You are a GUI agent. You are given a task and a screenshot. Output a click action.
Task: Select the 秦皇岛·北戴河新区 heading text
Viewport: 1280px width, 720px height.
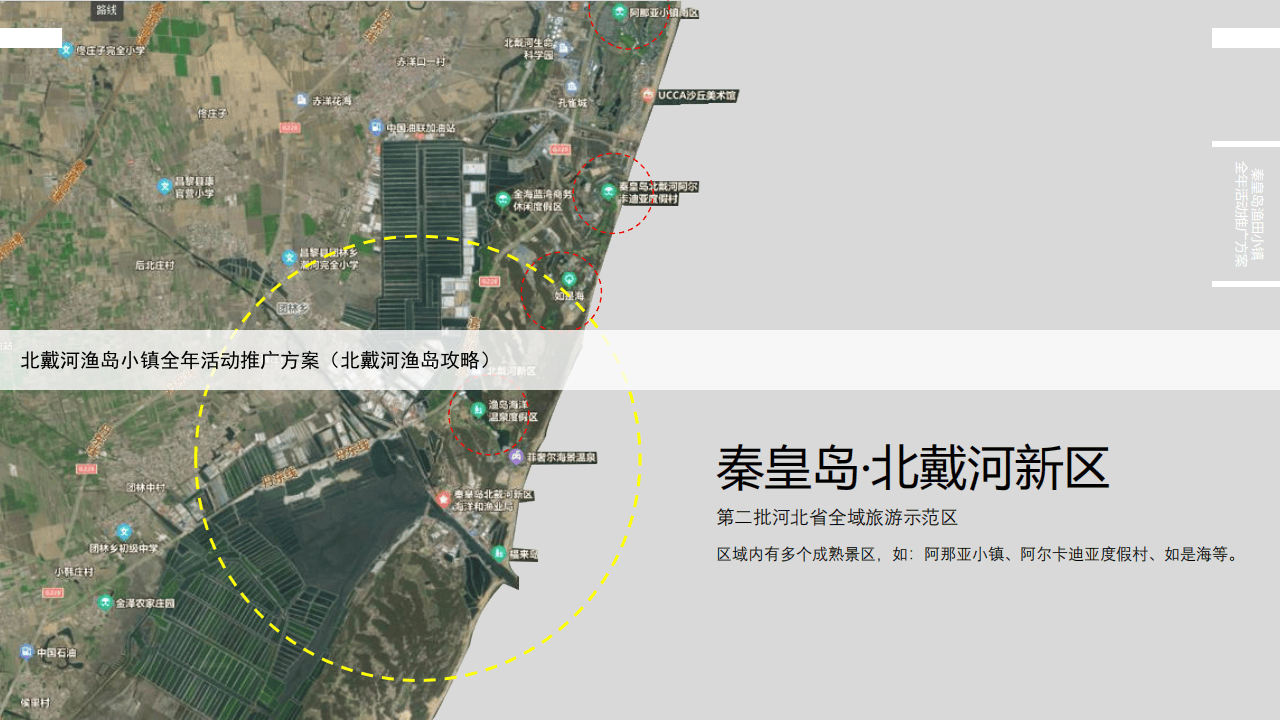coord(912,468)
